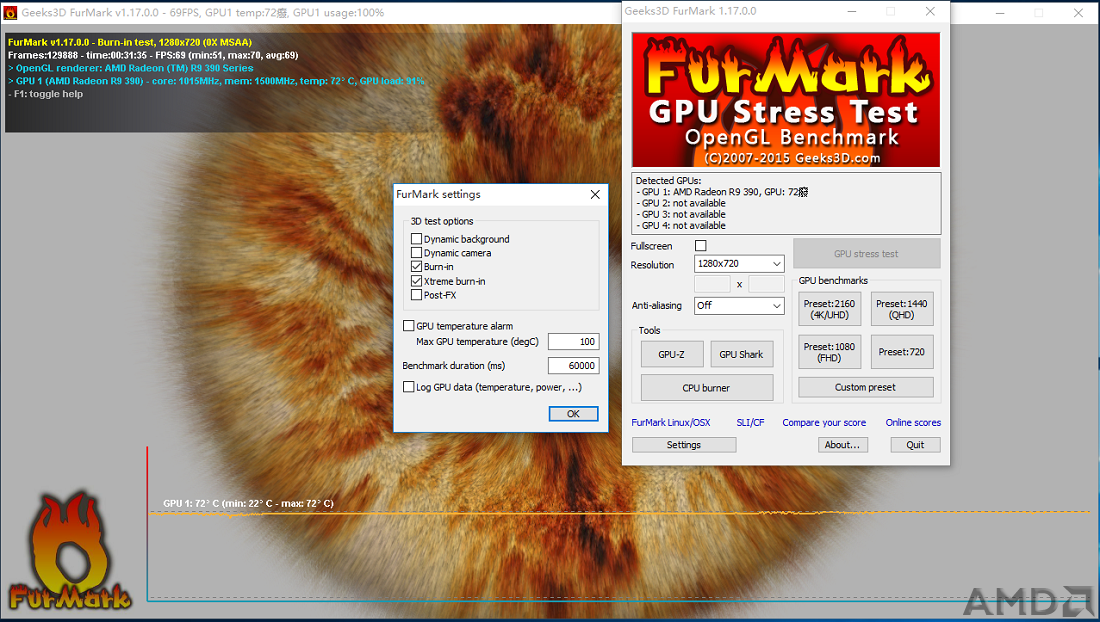Image resolution: width=1100 pixels, height=622 pixels.
Task: Close the FurMark render window
Action: coord(1079,13)
